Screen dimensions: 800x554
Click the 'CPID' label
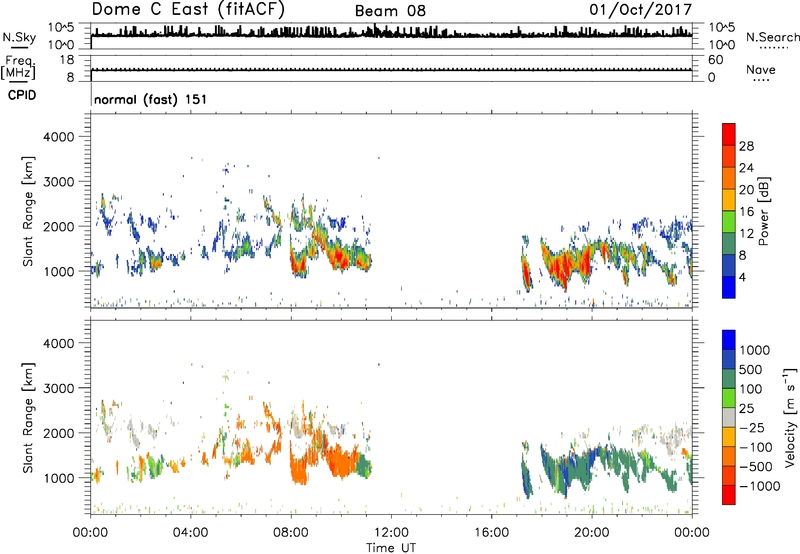tap(22, 95)
